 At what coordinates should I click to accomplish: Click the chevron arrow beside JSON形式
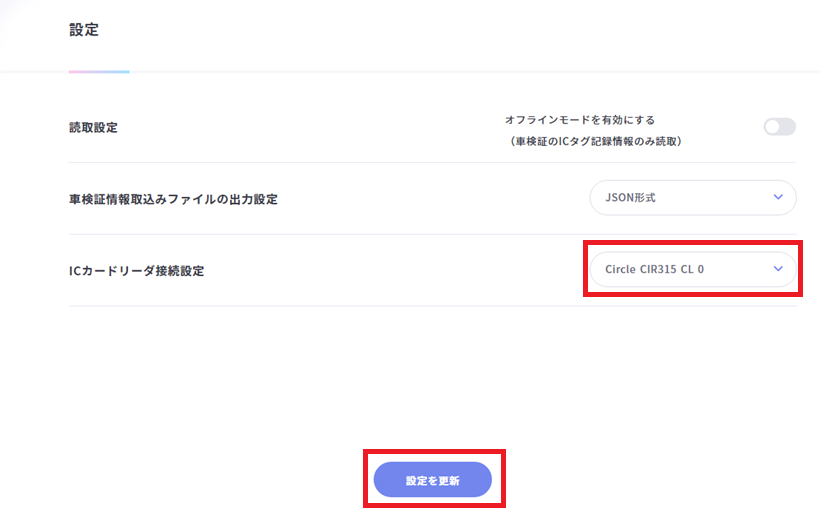coord(778,198)
